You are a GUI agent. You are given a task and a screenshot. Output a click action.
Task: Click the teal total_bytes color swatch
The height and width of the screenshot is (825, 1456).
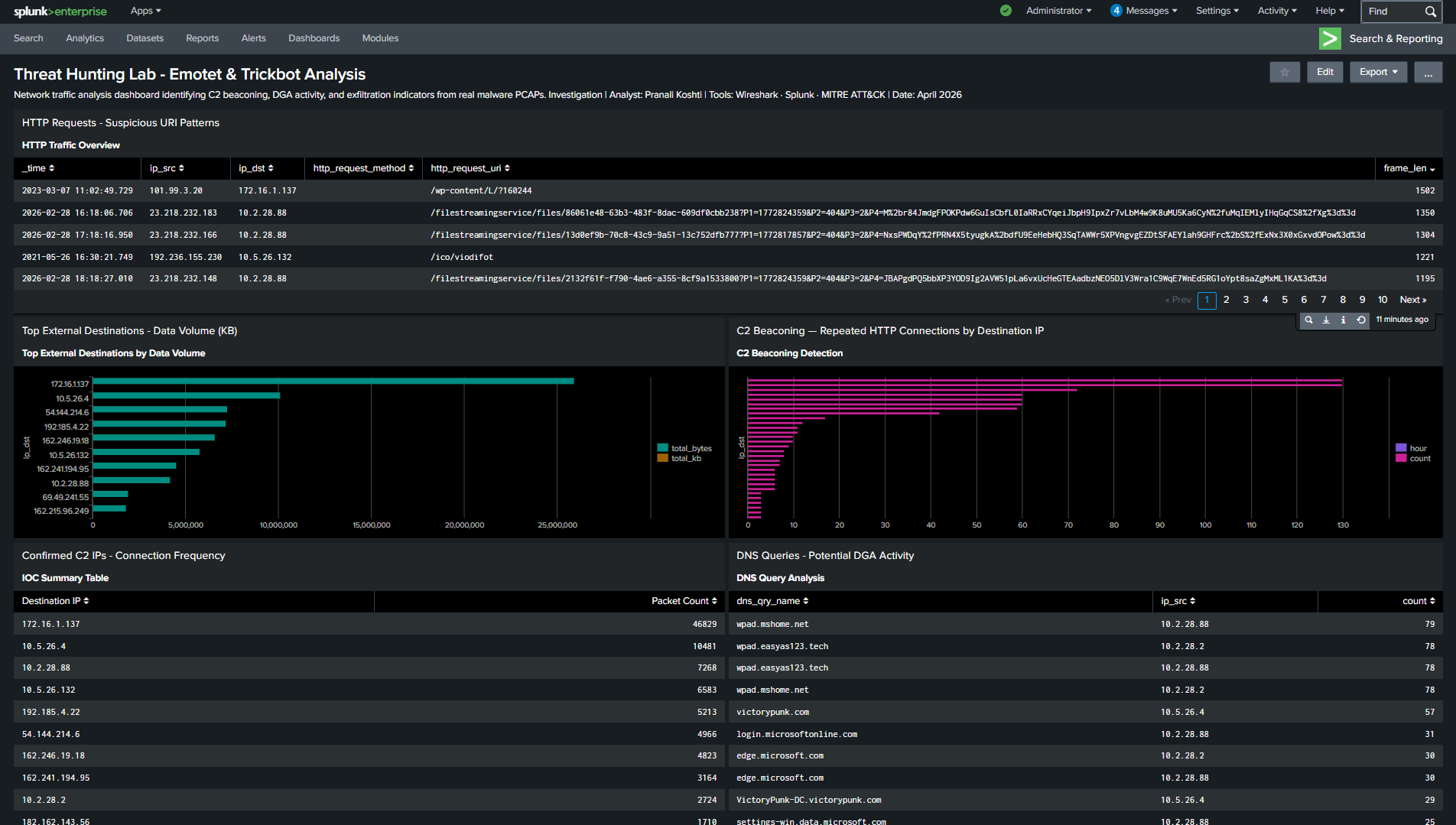click(662, 448)
